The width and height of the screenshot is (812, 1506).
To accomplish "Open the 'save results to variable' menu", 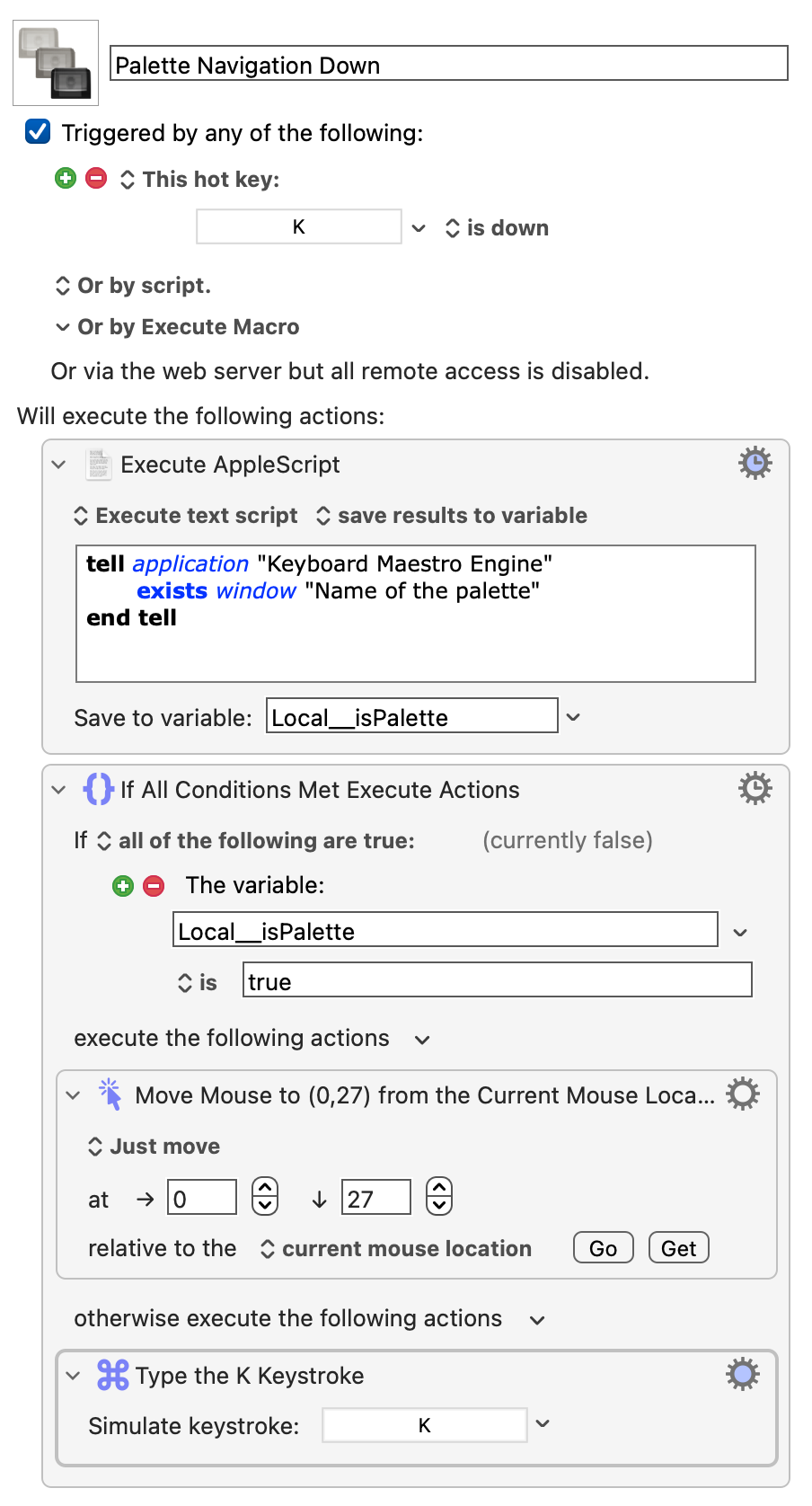I will [452, 516].
